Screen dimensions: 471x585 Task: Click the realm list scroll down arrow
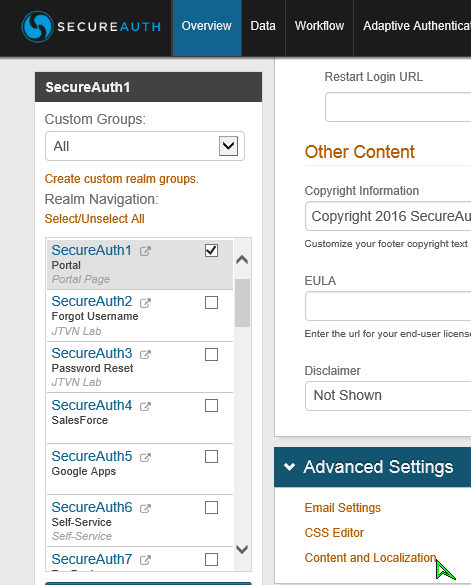(242, 549)
